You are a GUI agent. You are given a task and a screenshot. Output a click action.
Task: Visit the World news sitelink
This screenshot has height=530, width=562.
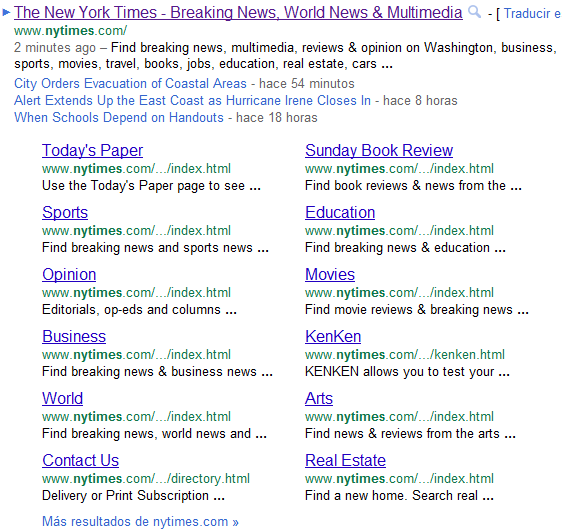tap(62, 398)
